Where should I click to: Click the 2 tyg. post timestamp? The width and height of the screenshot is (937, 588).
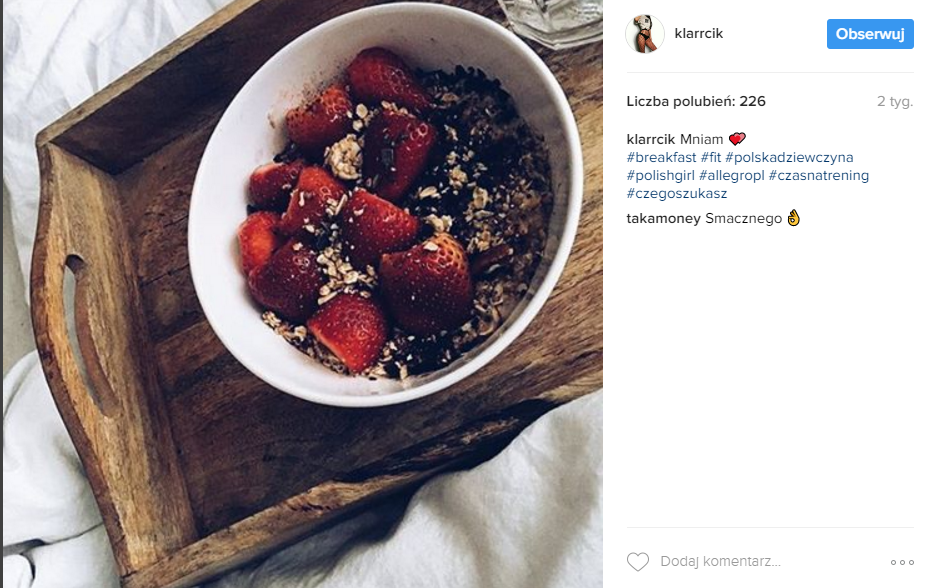pos(895,102)
